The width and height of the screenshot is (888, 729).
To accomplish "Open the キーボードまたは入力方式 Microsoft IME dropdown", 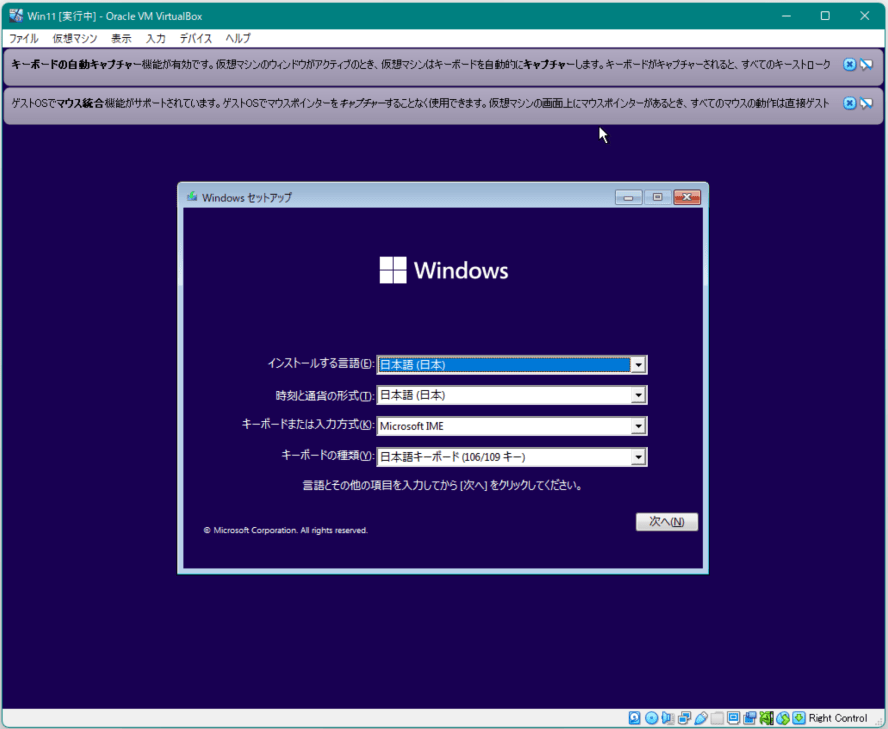I will coord(511,426).
